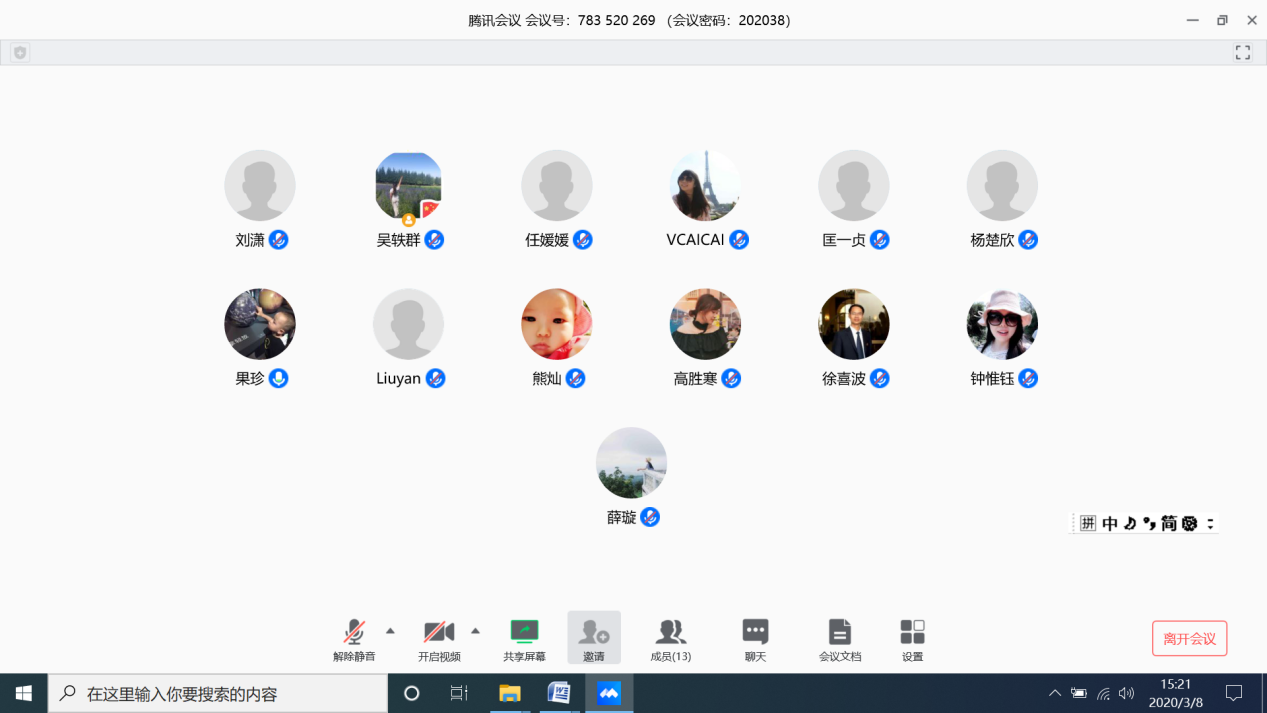Click 高胜寒's microphone status icon
The width and height of the screenshot is (1267, 713).
pyautogui.click(x=731, y=379)
